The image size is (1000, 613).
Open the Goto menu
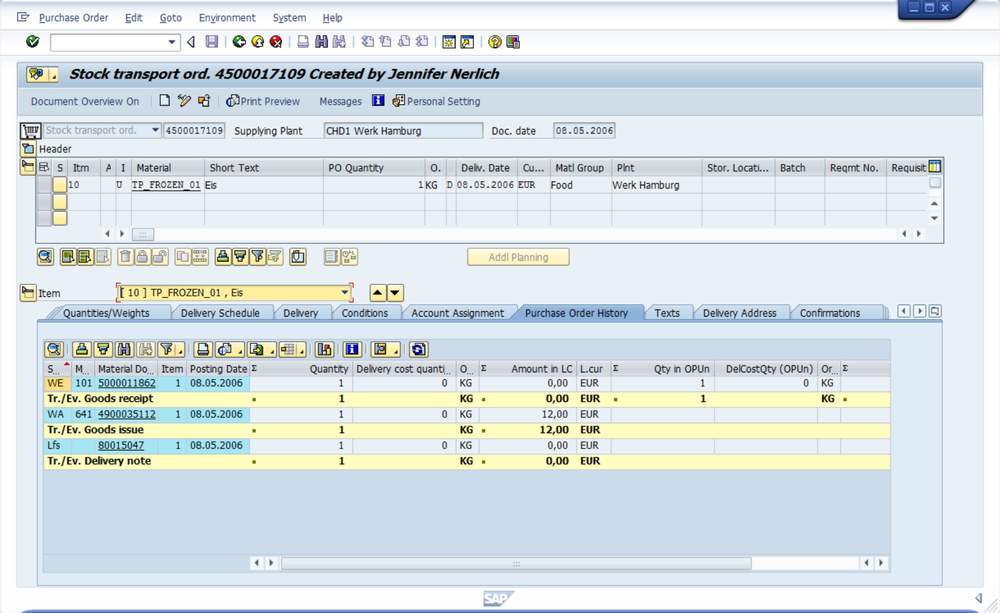pyautogui.click(x=170, y=18)
